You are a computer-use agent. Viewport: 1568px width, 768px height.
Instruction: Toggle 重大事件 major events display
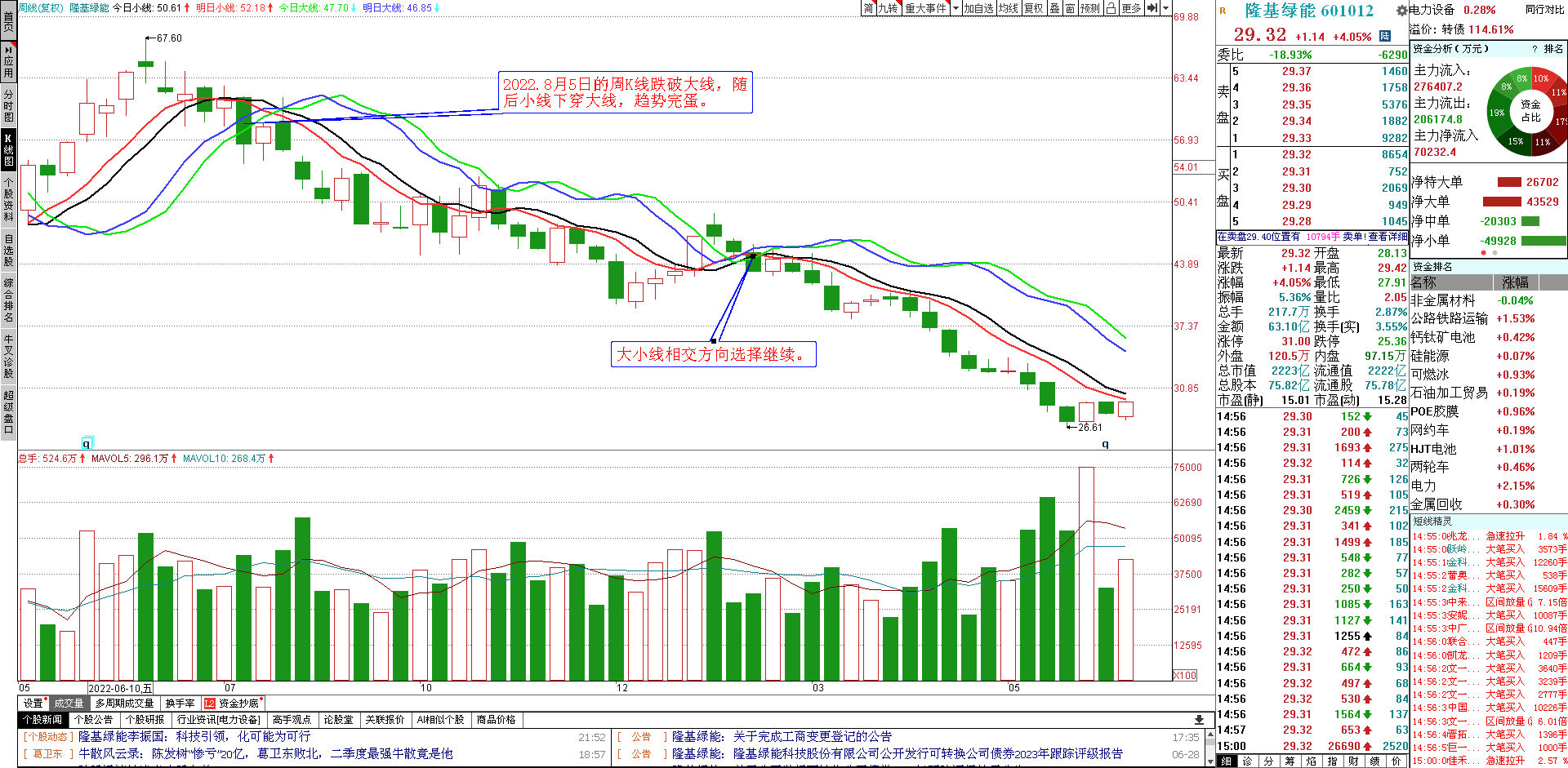click(926, 8)
